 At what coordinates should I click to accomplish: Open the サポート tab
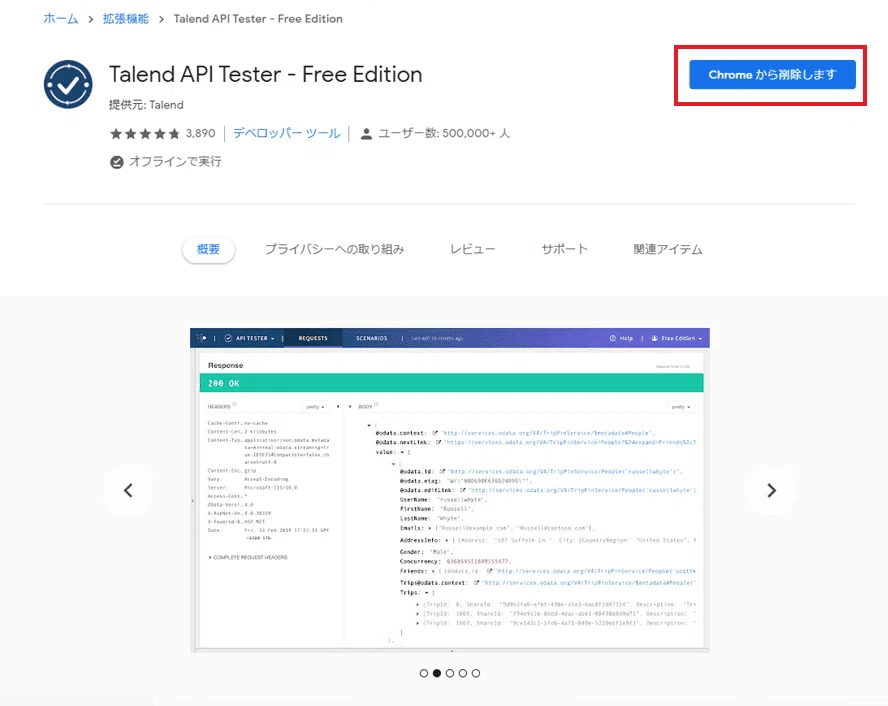point(565,249)
